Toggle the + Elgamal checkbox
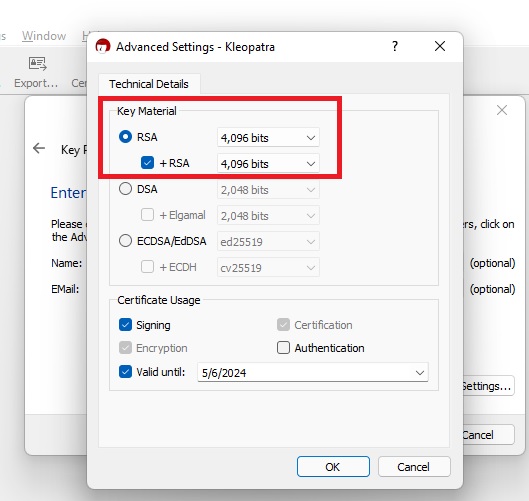Screen dimensions: 529x501 (x=147, y=215)
